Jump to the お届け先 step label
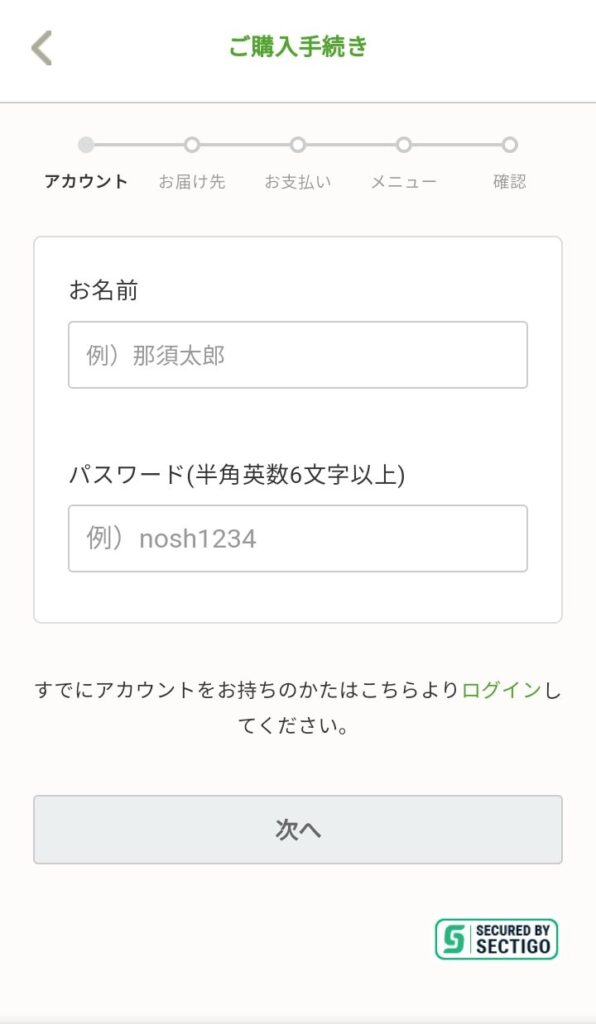The height and width of the screenshot is (1024, 596). point(192,182)
